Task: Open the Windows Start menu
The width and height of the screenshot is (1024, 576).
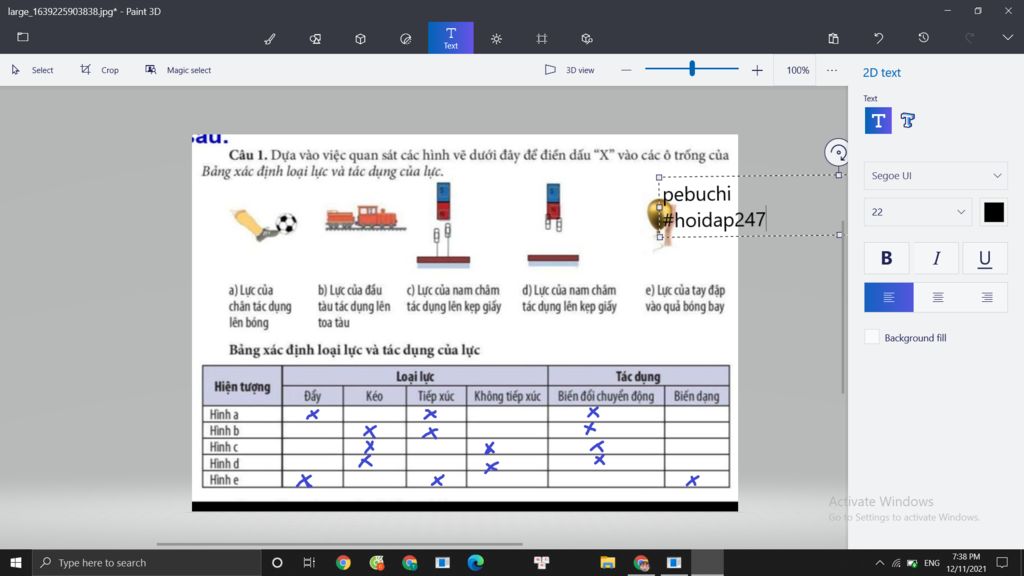Action: coord(16,562)
